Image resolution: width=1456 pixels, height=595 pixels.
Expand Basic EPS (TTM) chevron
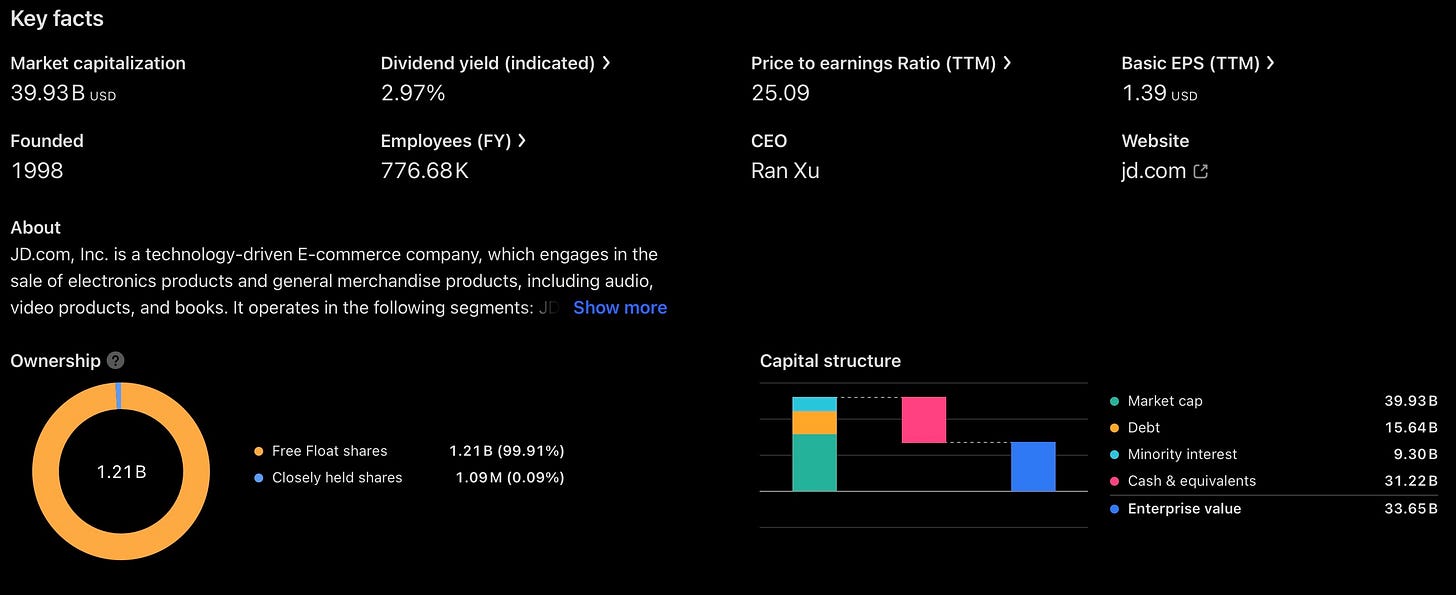pyautogui.click(x=1270, y=63)
